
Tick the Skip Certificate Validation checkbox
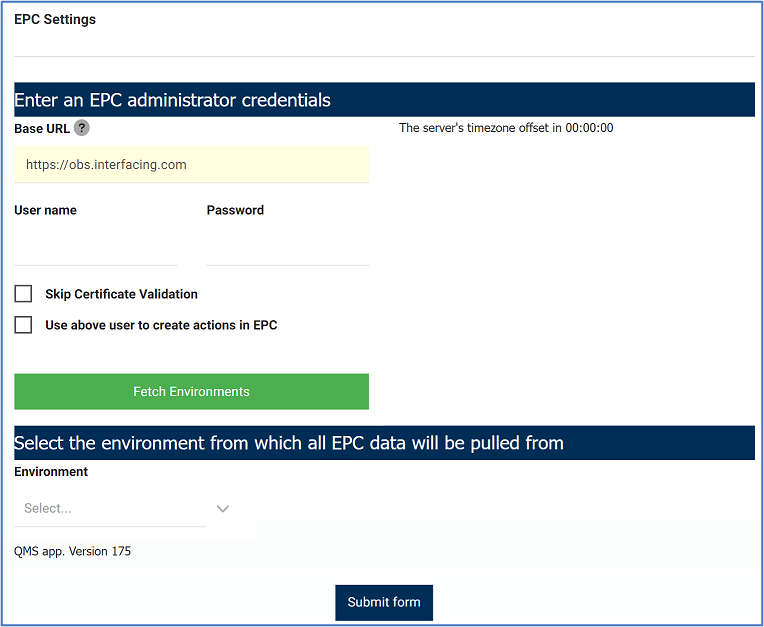23,294
